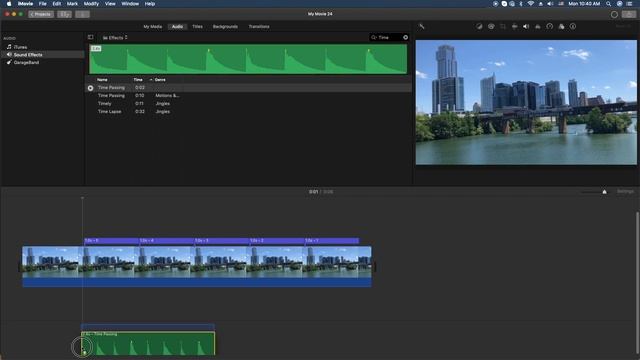Open the Modify menu

click(91, 4)
